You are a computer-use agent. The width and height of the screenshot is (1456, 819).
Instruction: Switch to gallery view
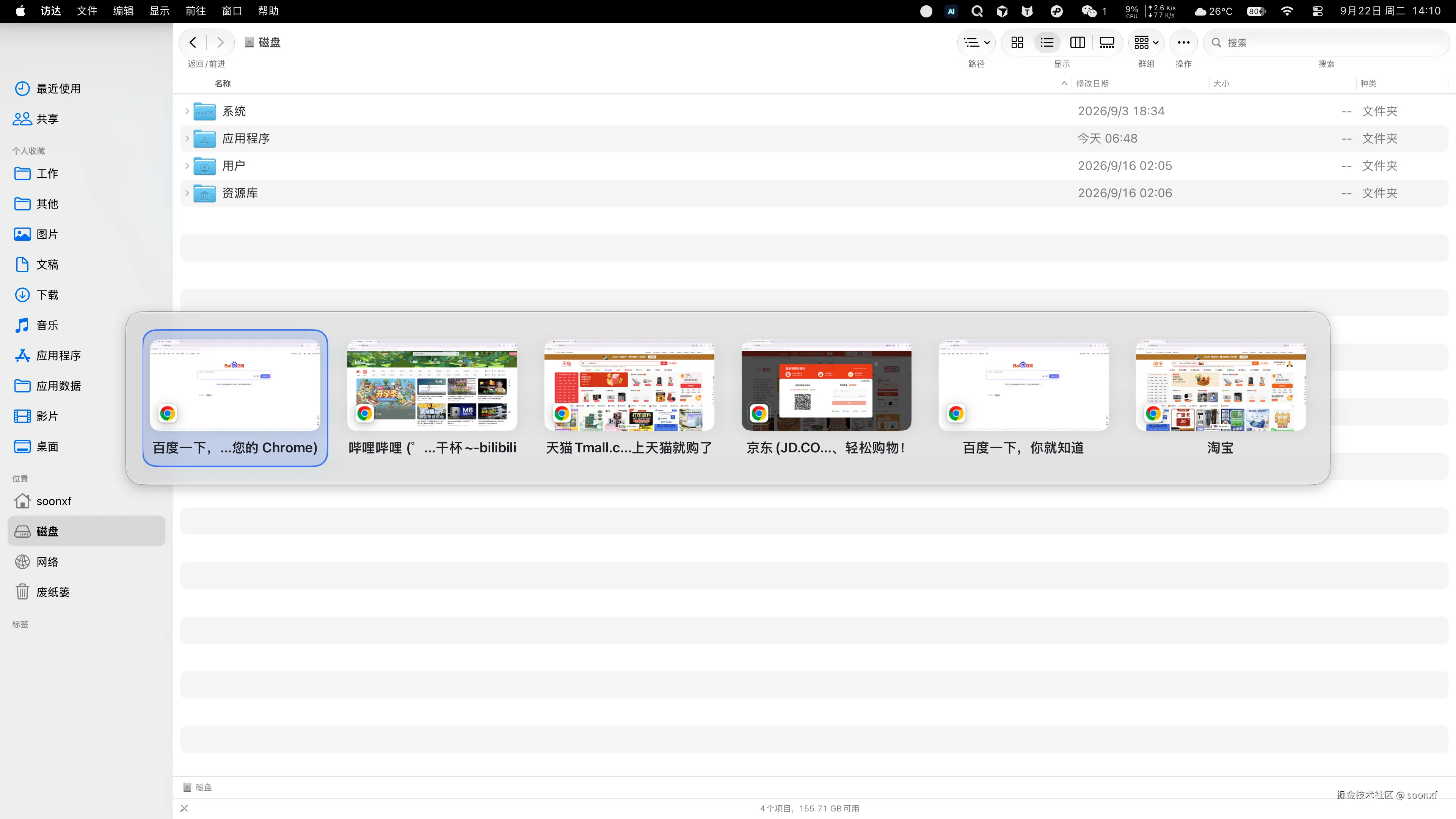click(1107, 42)
